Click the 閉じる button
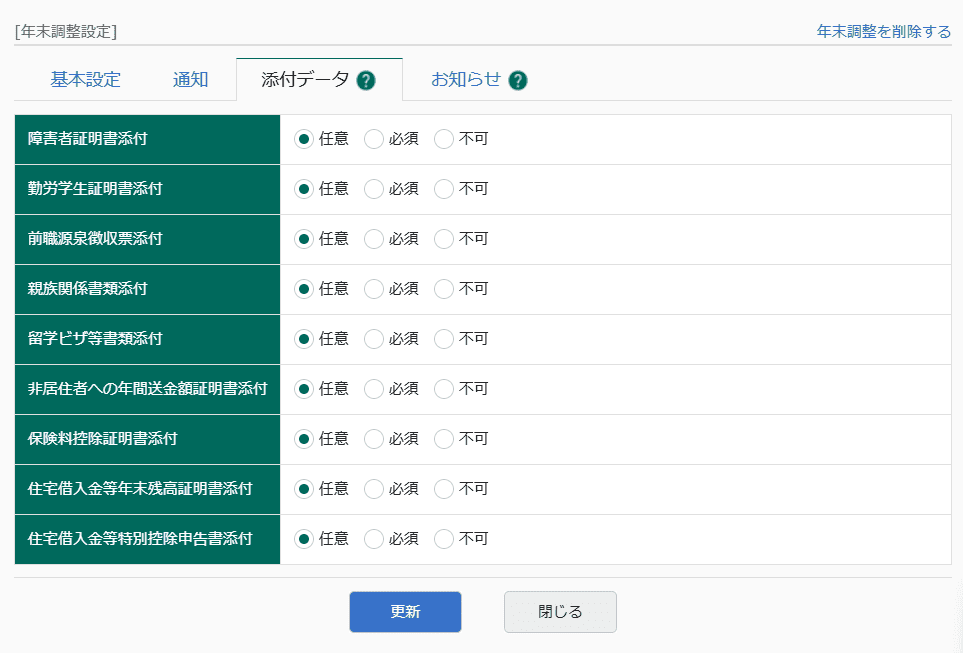963x653 pixels. tap(560, 612)
